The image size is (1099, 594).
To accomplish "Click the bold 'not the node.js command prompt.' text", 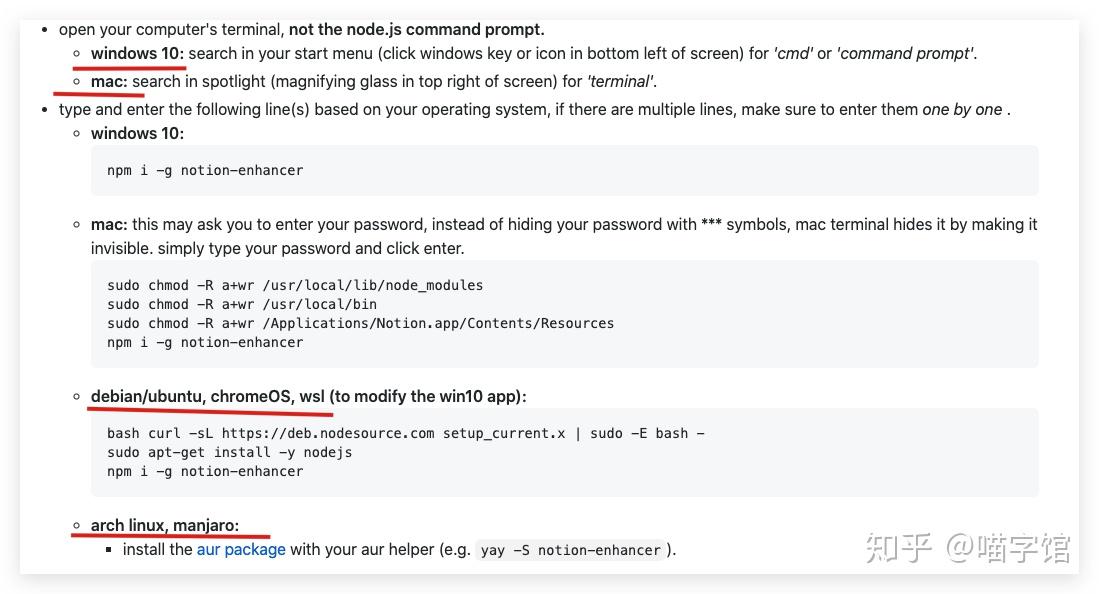I will coord(416,29).
